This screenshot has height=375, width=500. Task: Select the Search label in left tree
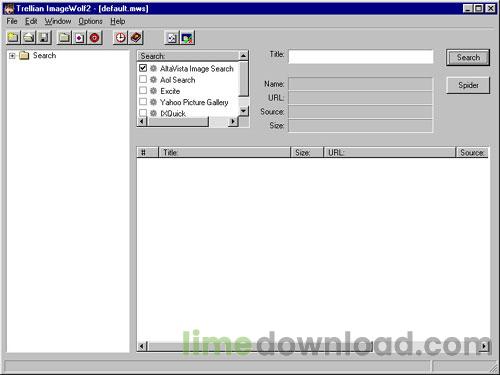(44, 56)
